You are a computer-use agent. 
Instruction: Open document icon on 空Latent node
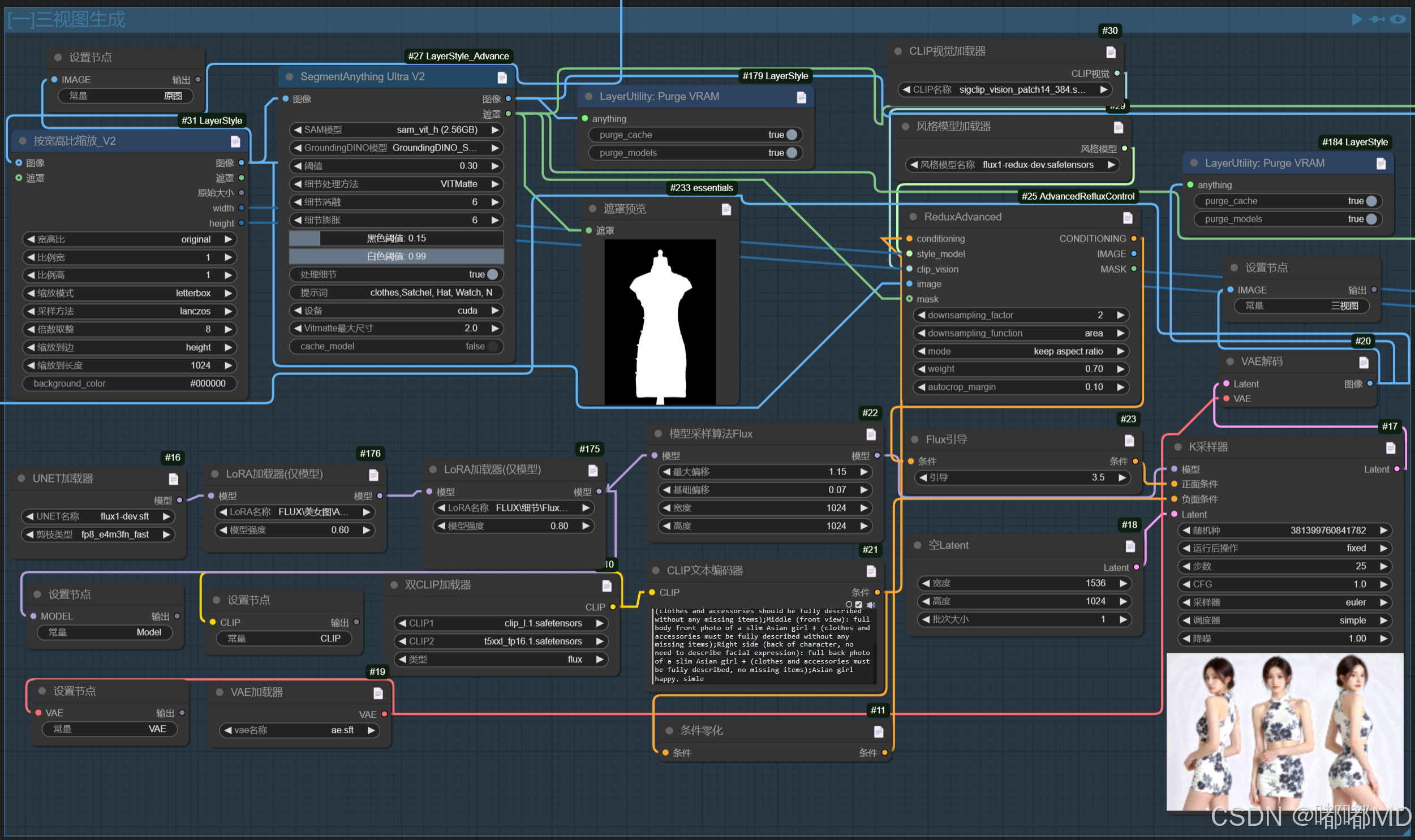click(x=1130, y=546)
